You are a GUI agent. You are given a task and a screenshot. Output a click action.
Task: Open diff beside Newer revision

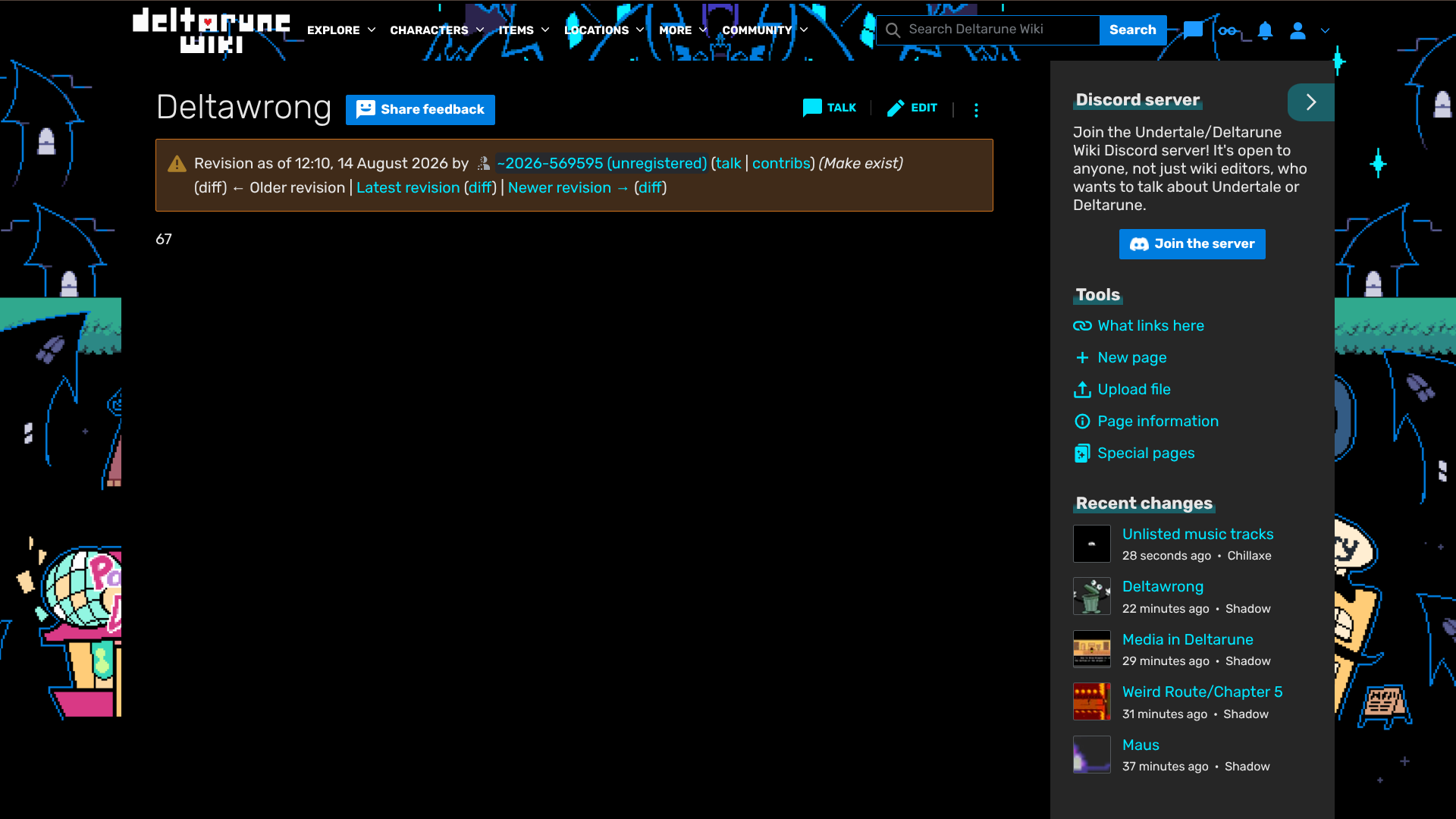click(651, 187)
